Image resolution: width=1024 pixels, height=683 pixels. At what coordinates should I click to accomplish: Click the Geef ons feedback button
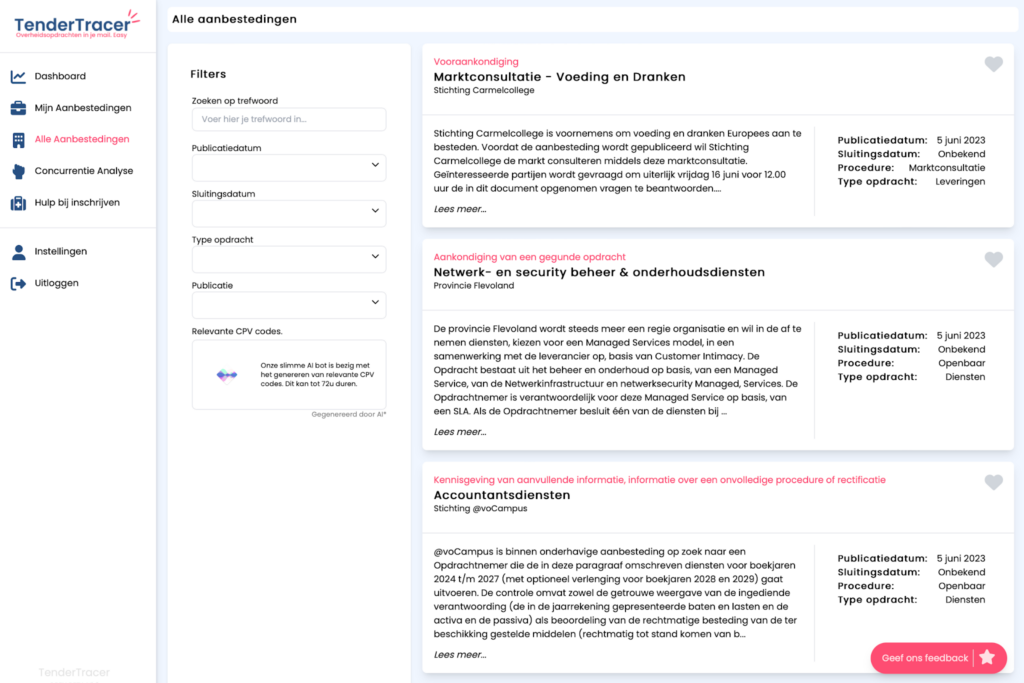click(x=938, y=658)
